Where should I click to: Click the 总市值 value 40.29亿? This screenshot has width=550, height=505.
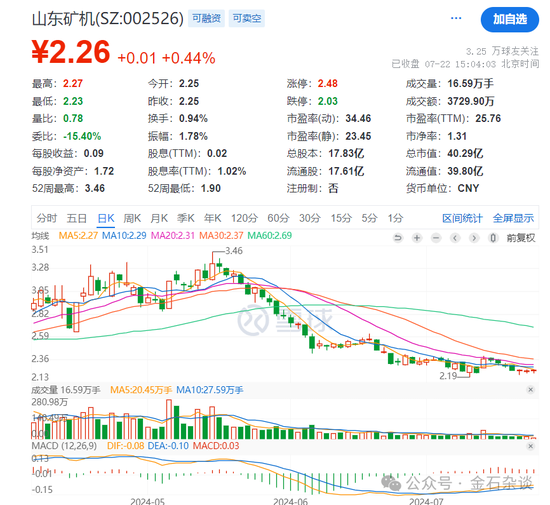[x=465, y=153]
